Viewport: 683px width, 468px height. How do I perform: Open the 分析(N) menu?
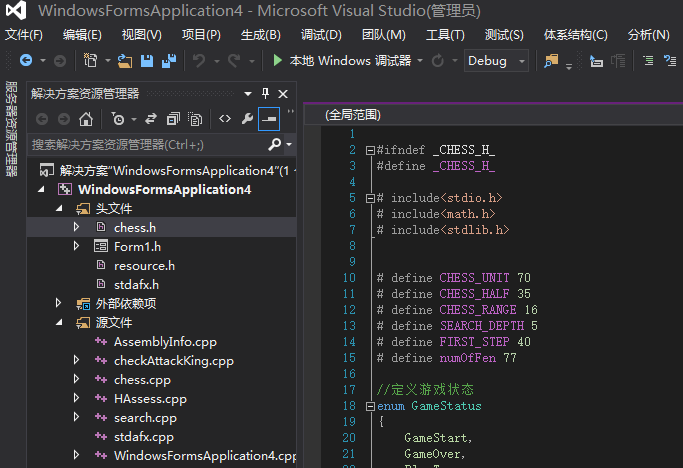coord(648,34)
